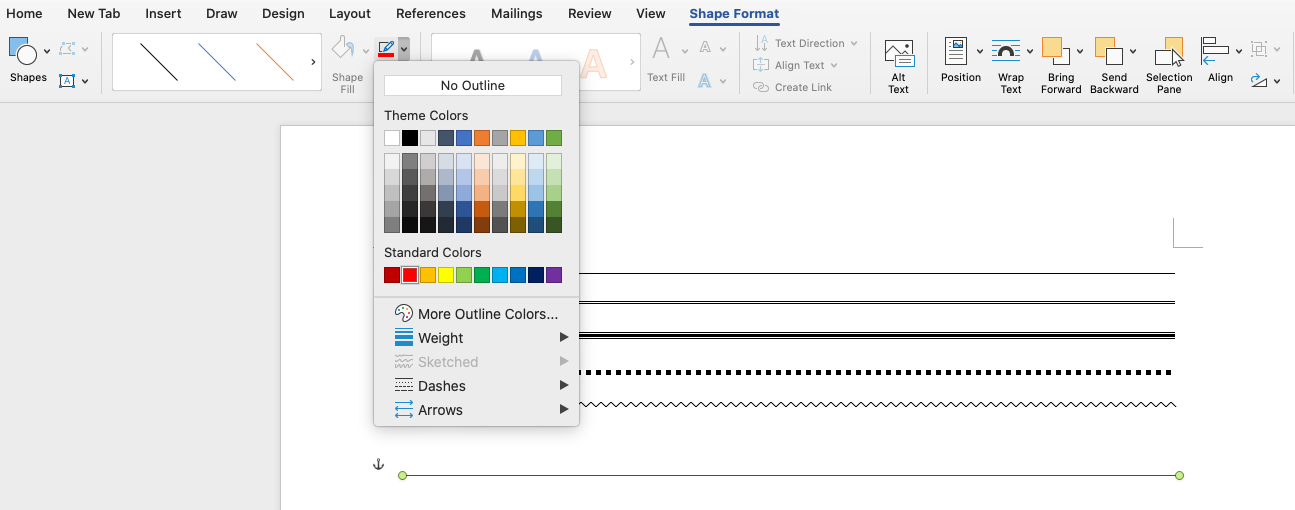Click the Draw Text Box icon
Viewport: 1295px width, 510px height.
coord(68,81)
